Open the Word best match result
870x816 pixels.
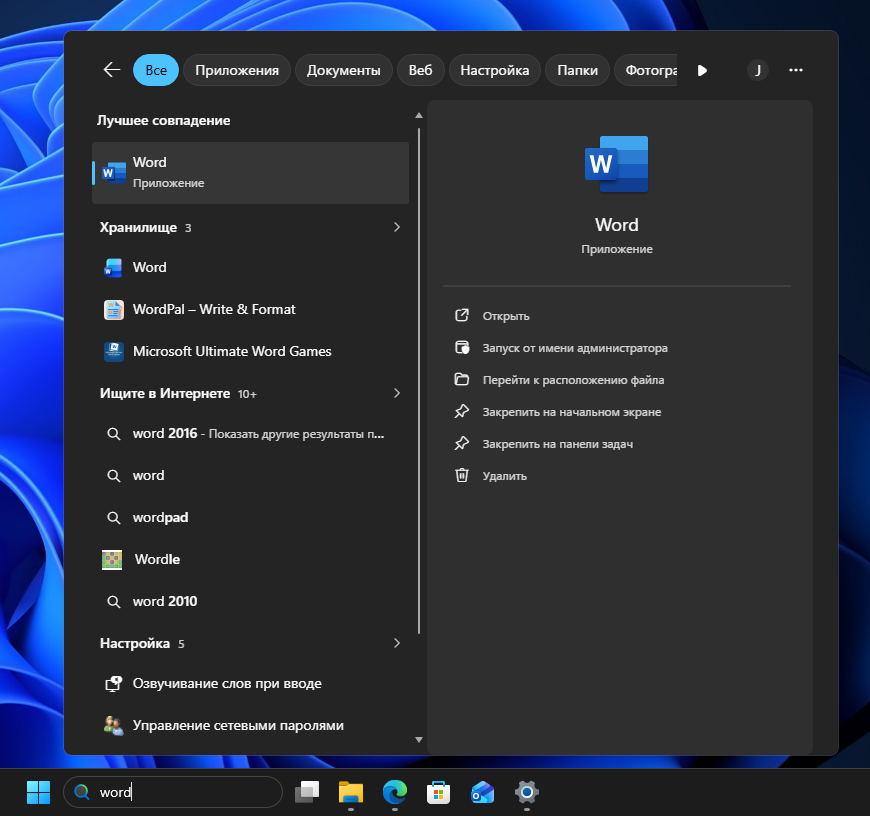(250, 173)
